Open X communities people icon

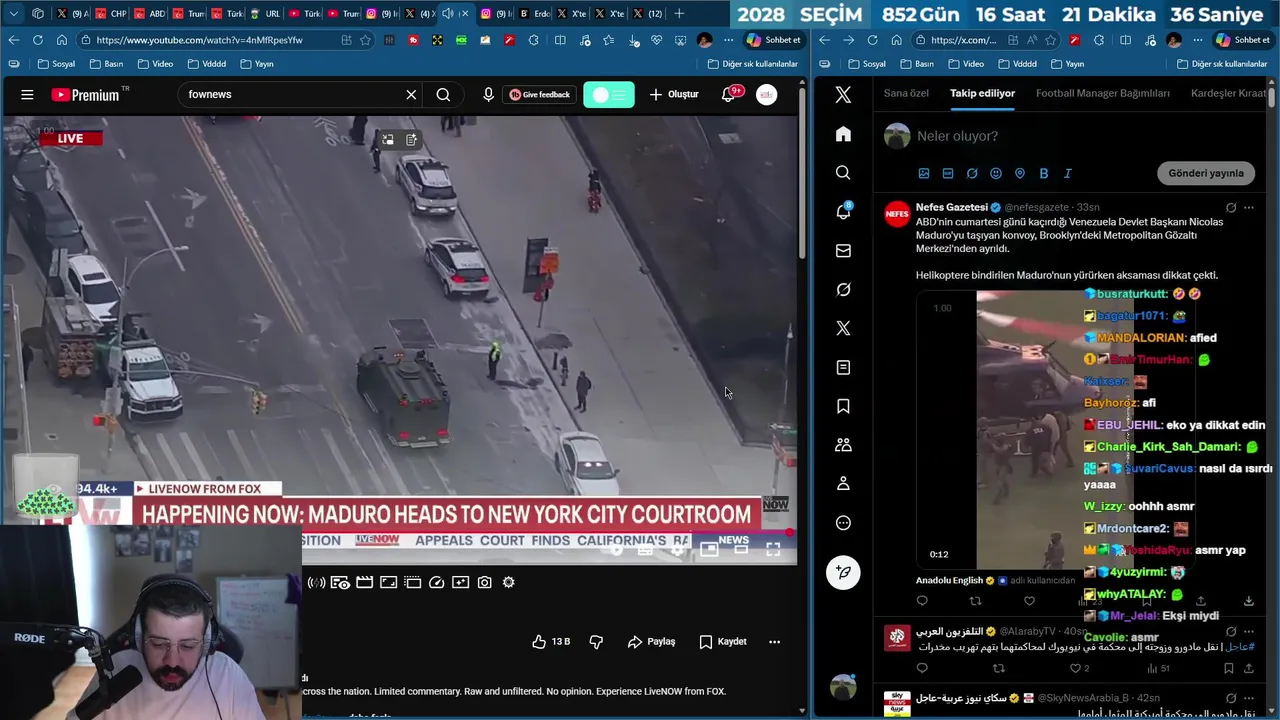click(x=843, y=445)
